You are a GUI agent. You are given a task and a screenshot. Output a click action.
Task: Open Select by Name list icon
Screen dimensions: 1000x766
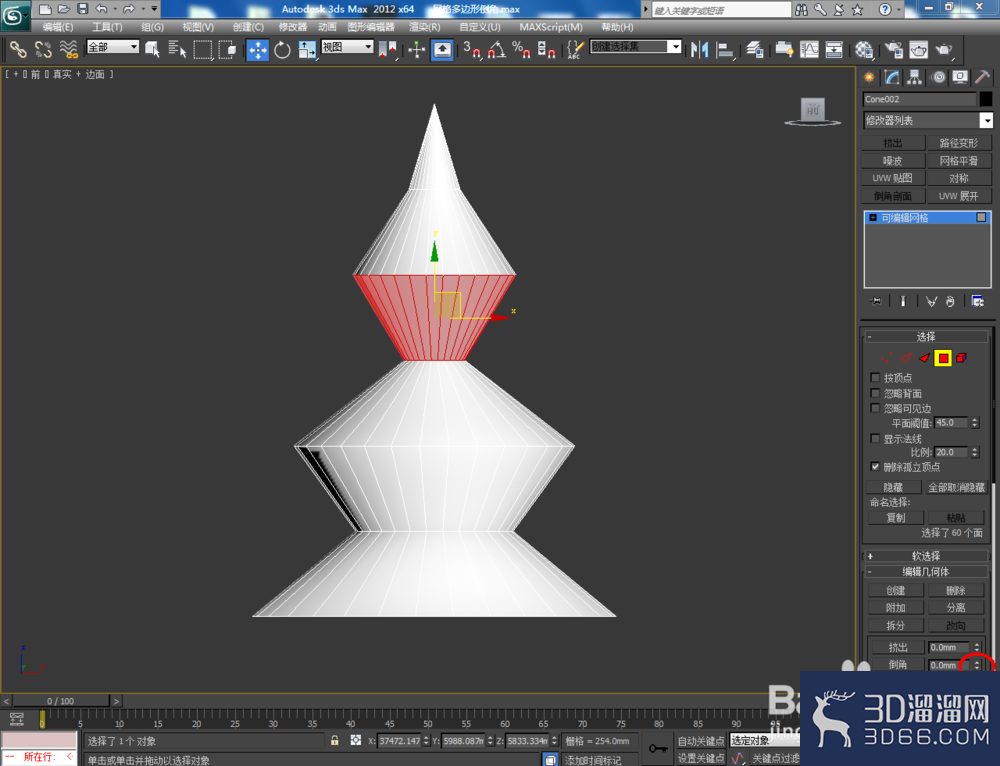point(177,49)
